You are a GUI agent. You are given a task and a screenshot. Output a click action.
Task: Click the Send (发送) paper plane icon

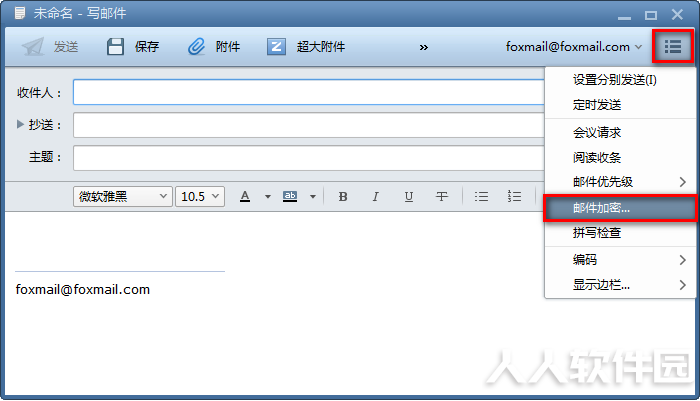pyautogui.click(x=33, y=46)
